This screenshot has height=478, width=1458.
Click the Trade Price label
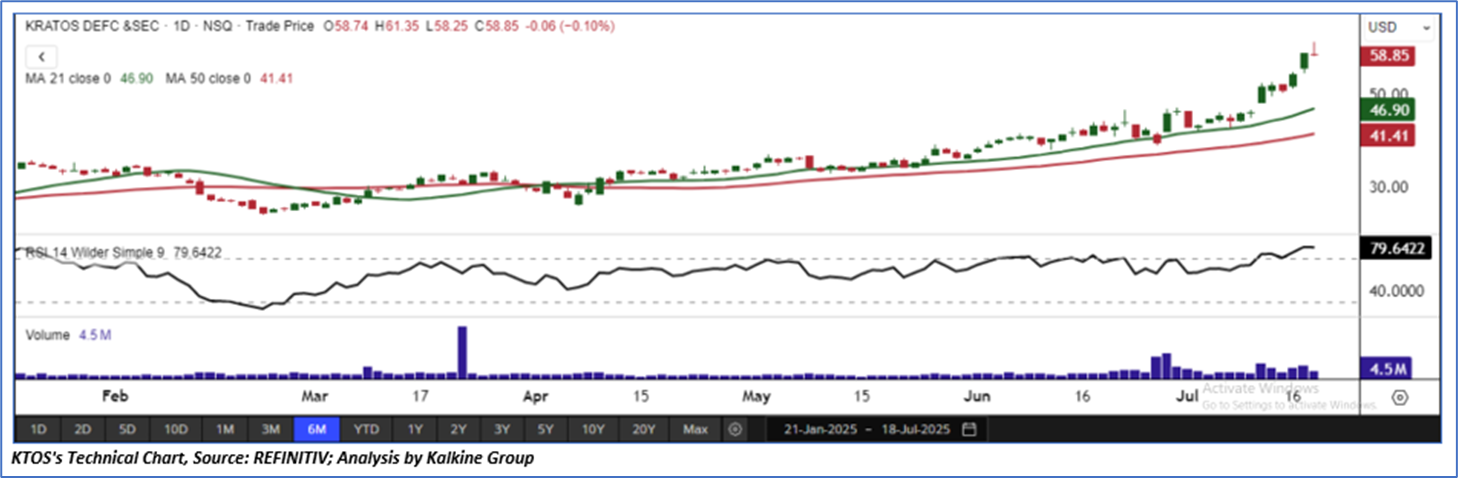(280, 25)
